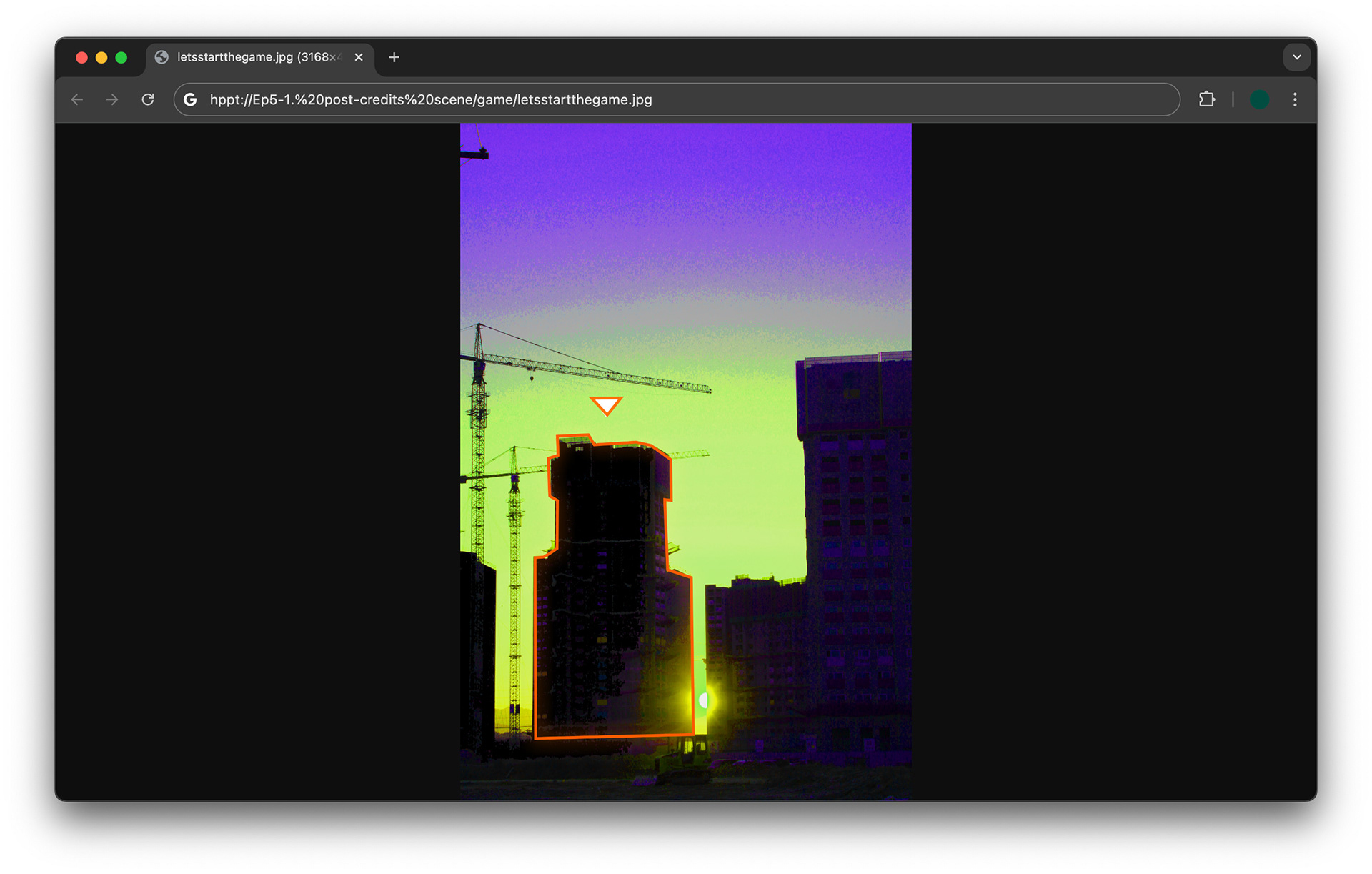Click the tab's globe favicon
Image resolution: width=1372 pixels, height=874 pixels.
pos(162,57)
